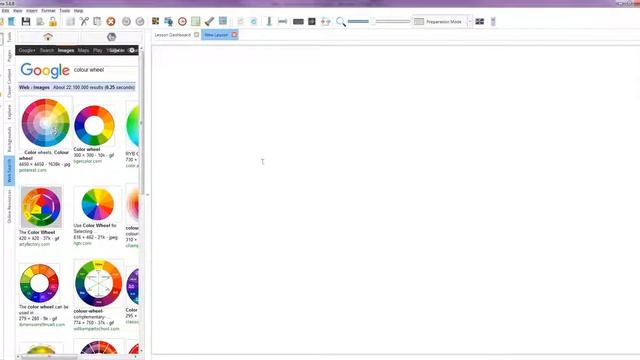
Task: Click the orange circle X delete icon
Action: point(111,22)
